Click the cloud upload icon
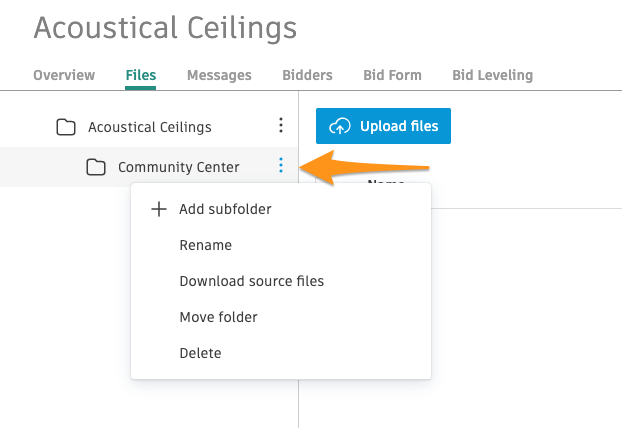This screenshot has width=622, height=428. click(340, 126)
